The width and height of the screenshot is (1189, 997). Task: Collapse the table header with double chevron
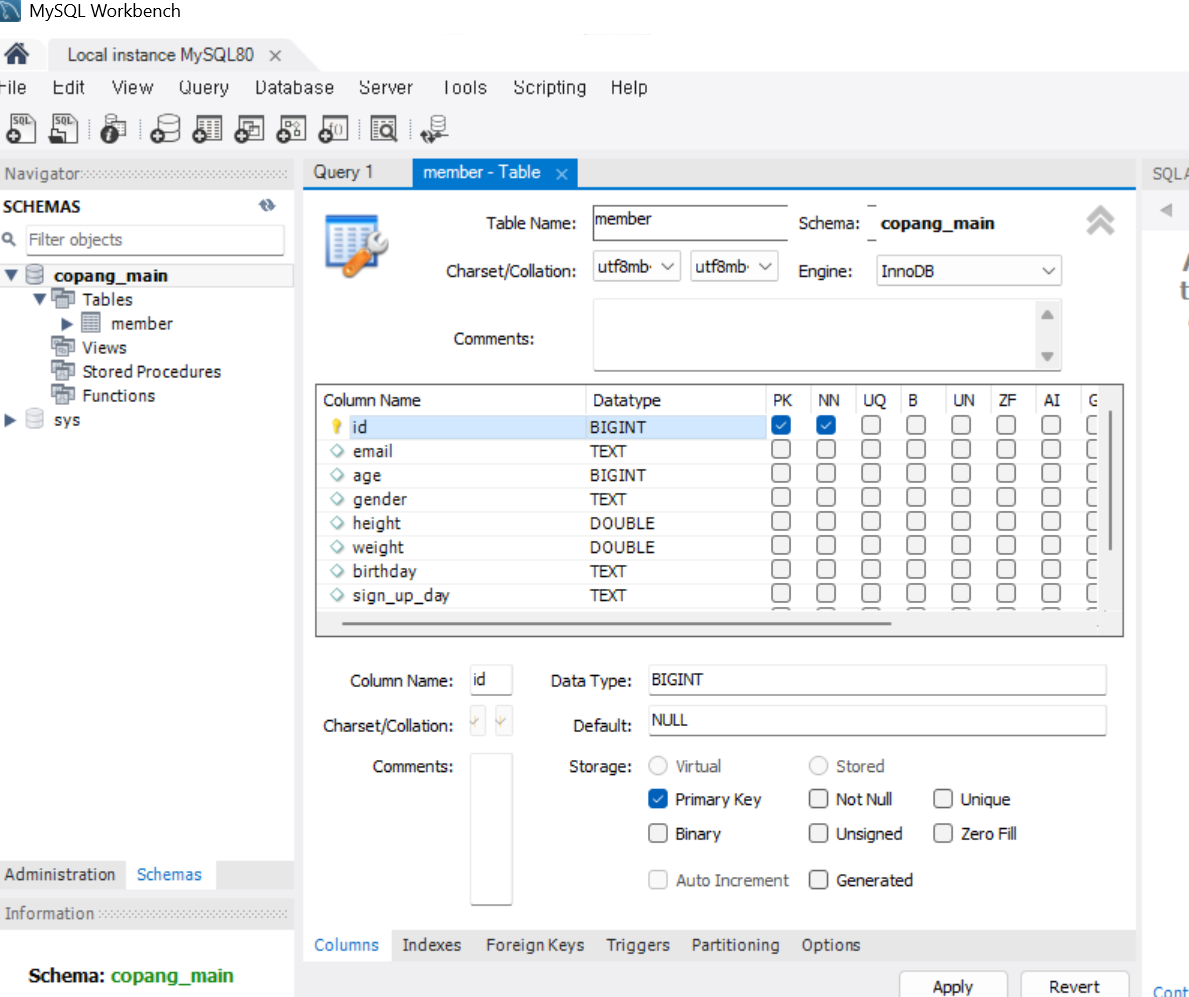(x=1100, y=221)
